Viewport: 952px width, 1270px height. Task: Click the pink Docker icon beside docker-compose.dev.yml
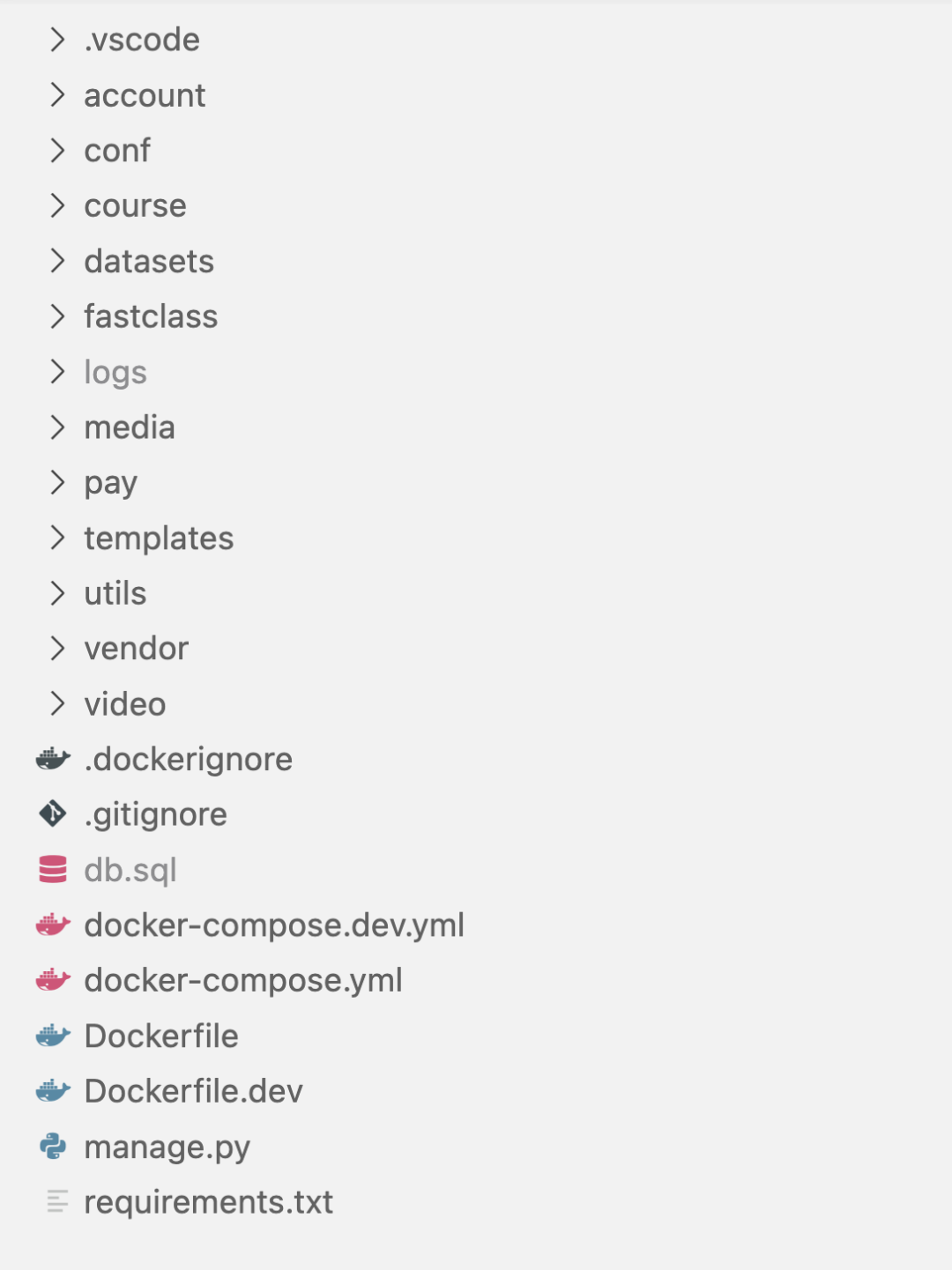(53, 925)
